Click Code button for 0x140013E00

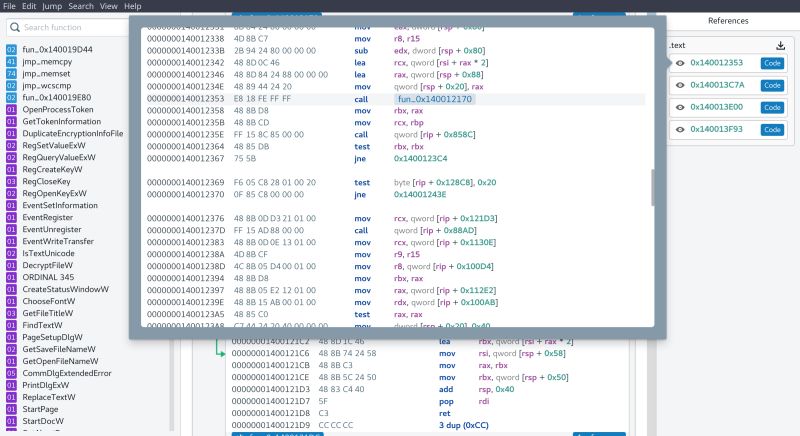[x=772, y=107]
